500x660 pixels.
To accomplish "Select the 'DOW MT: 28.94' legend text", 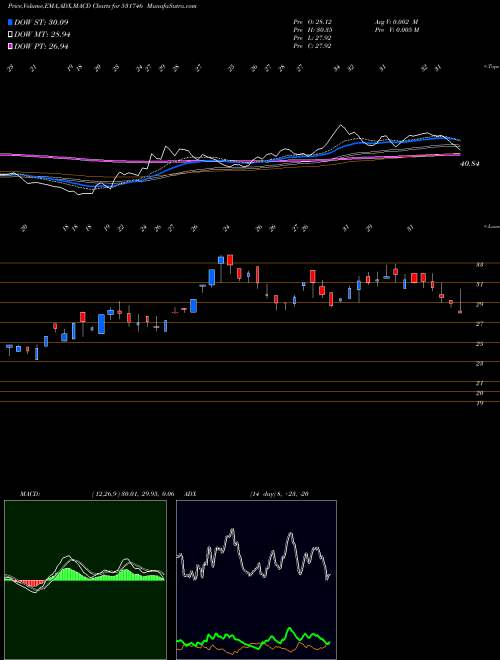I will (x=42, y=34).
